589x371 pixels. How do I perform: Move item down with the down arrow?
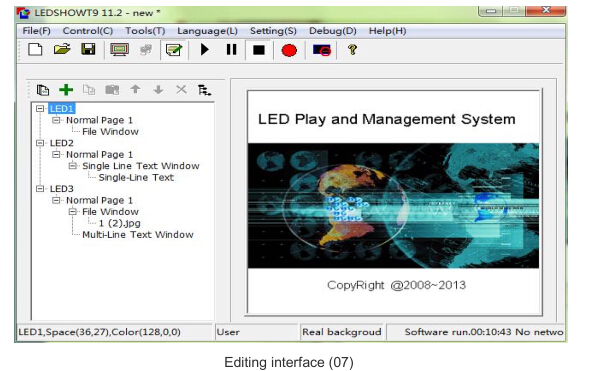pos(159,90)
